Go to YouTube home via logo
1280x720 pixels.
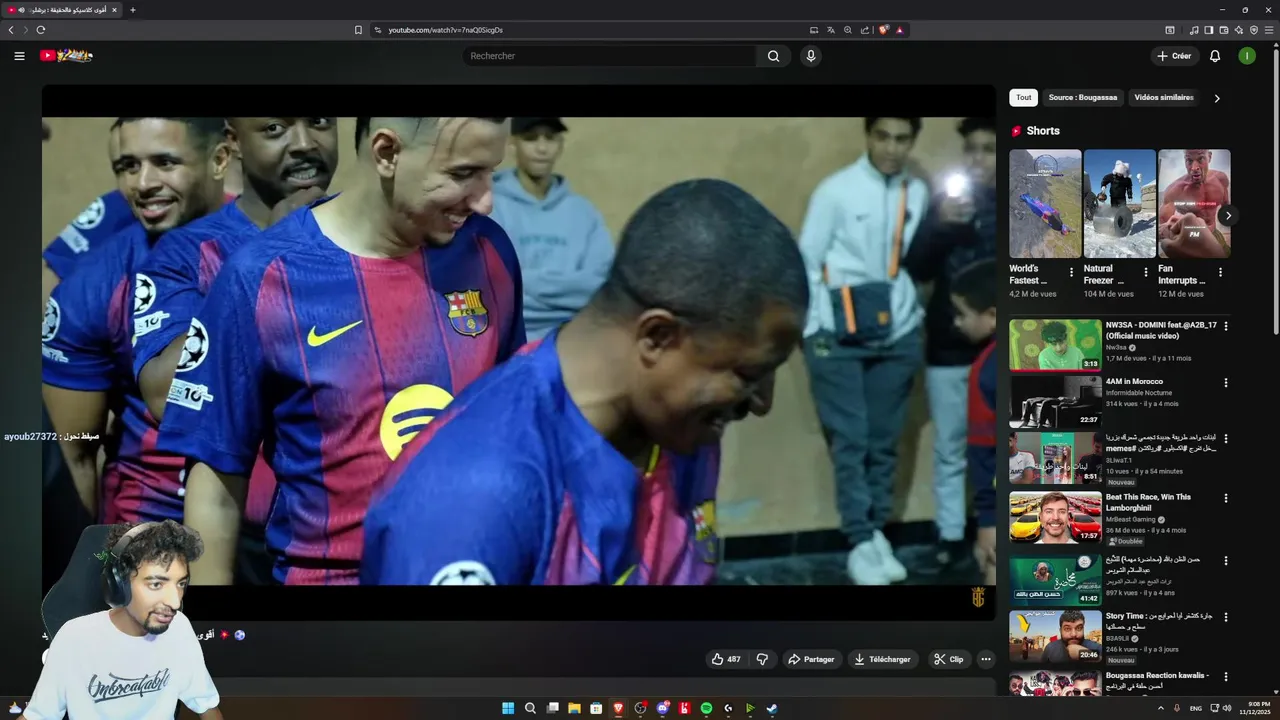(66, 56)
